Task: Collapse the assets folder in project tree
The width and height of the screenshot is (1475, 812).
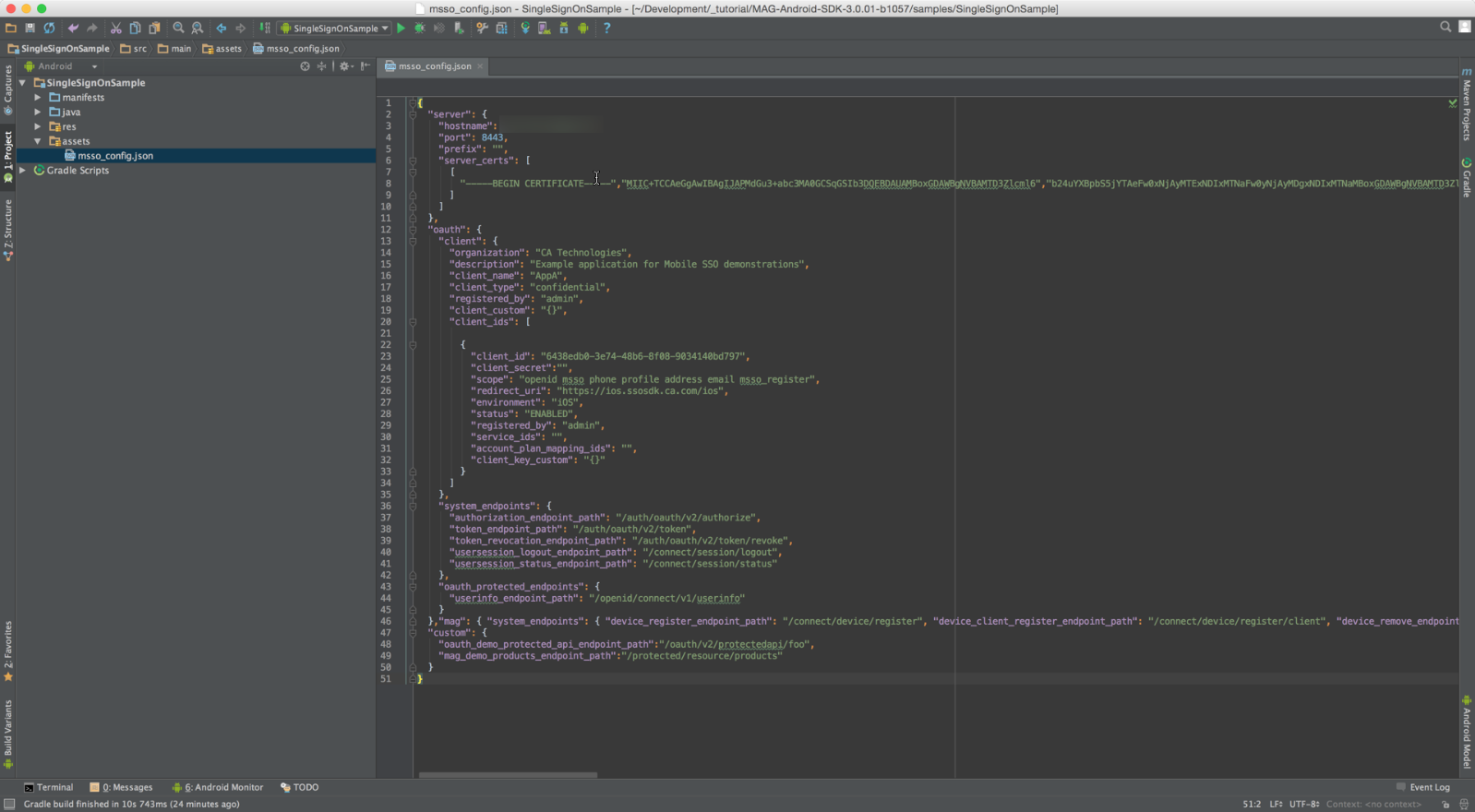Action: pos(38,141)
